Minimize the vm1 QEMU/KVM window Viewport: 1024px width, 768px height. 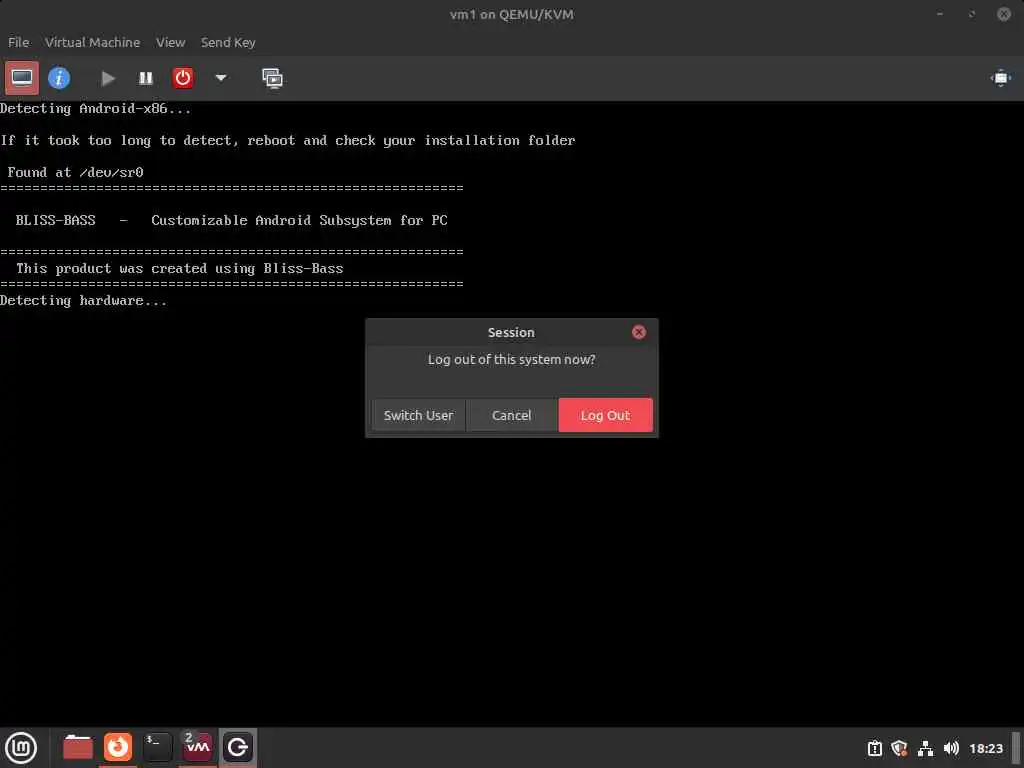(x=940, y=14)
